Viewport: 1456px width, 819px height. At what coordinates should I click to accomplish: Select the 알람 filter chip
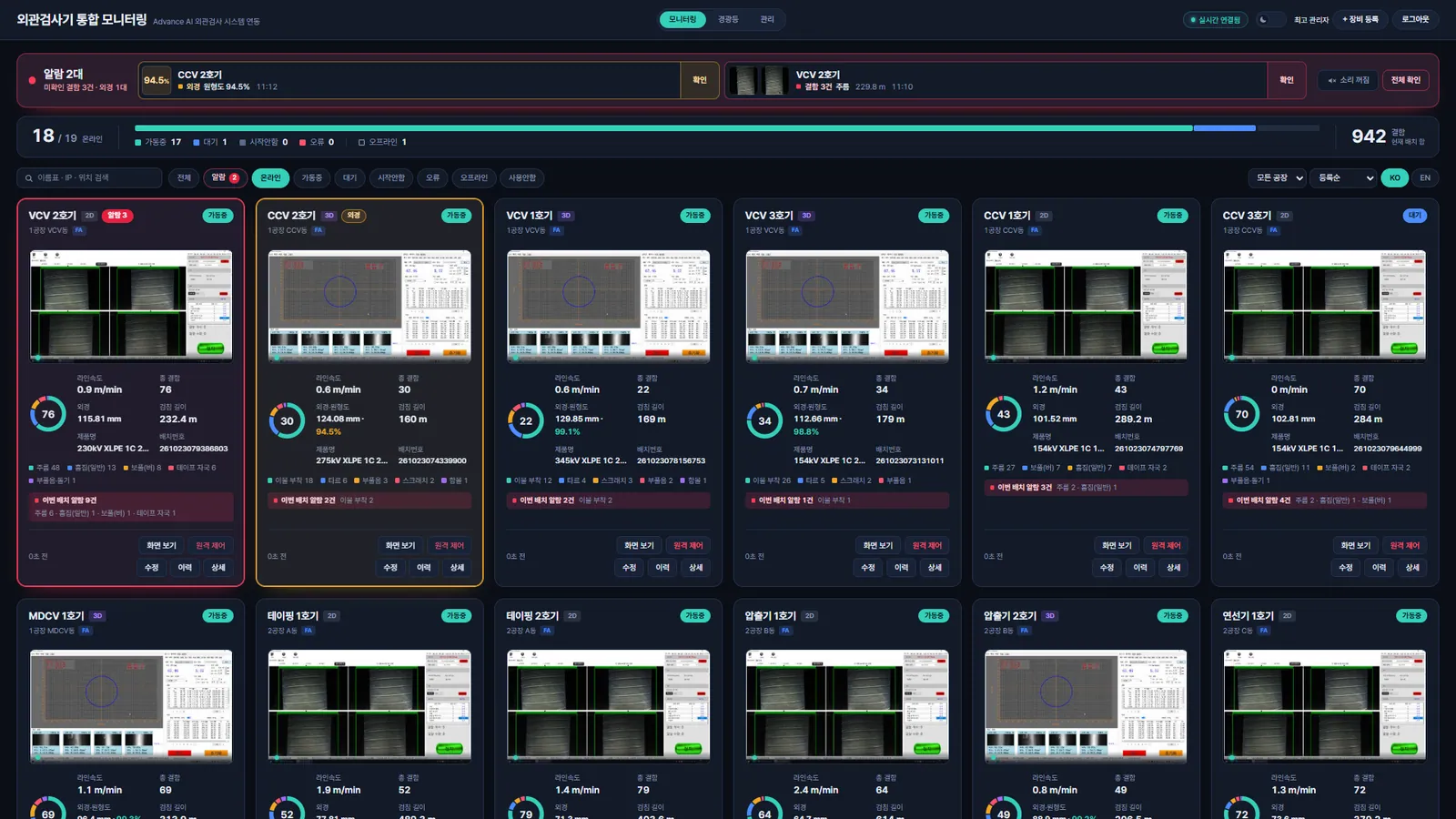(225, 178)
